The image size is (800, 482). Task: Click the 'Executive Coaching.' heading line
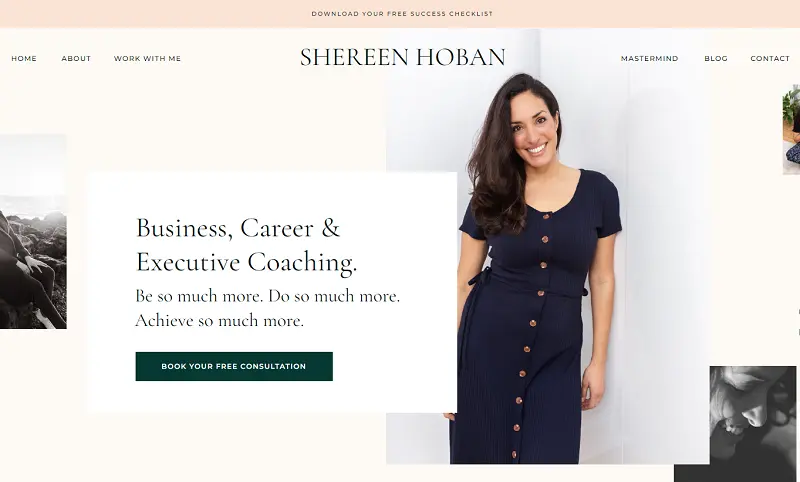(246, 262)
